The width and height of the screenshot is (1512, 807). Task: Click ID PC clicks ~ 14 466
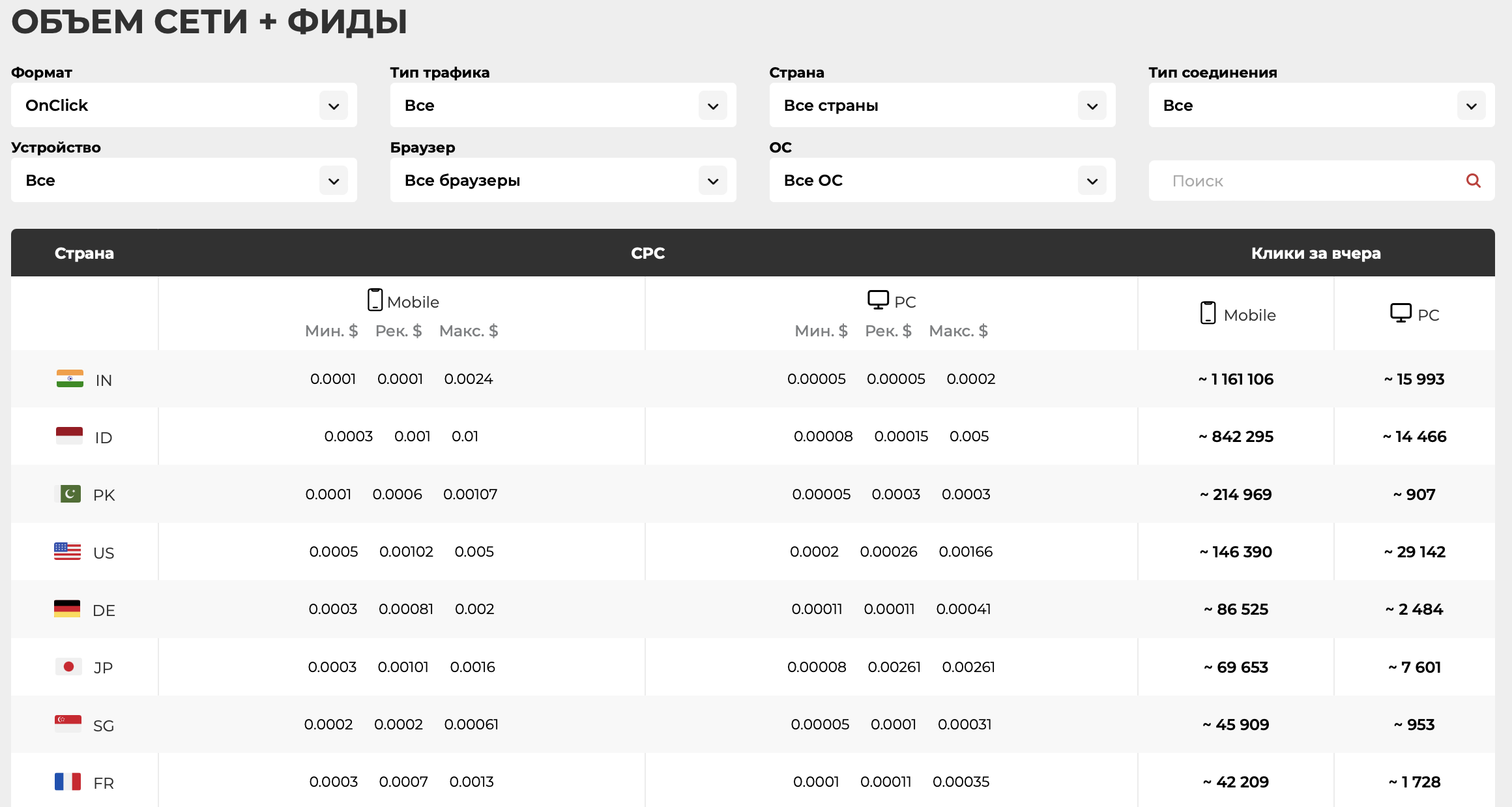pos(1414,436)
